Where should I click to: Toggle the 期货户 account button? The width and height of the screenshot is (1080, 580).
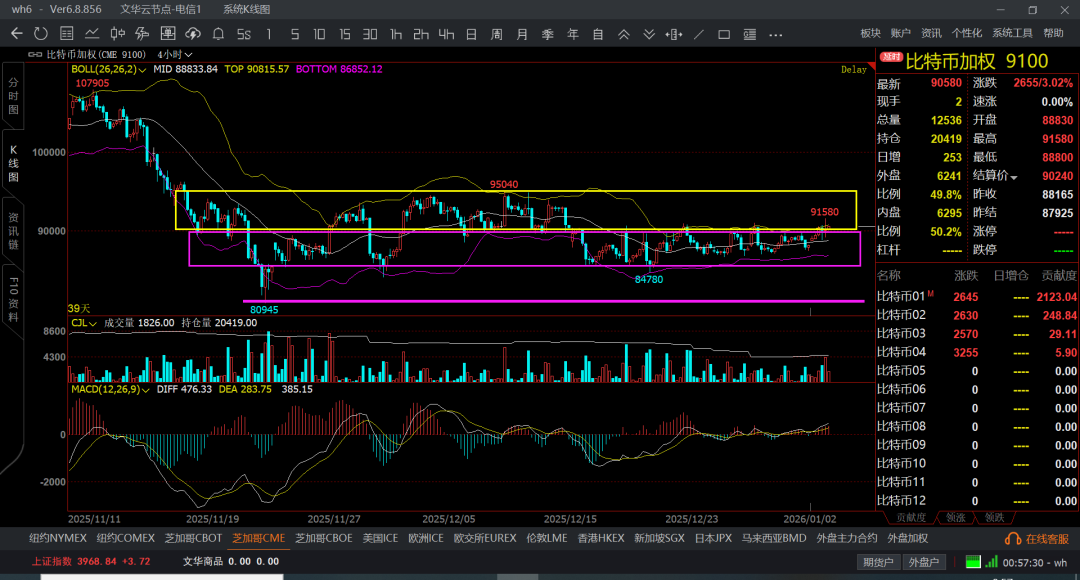[x=878, y=562]
